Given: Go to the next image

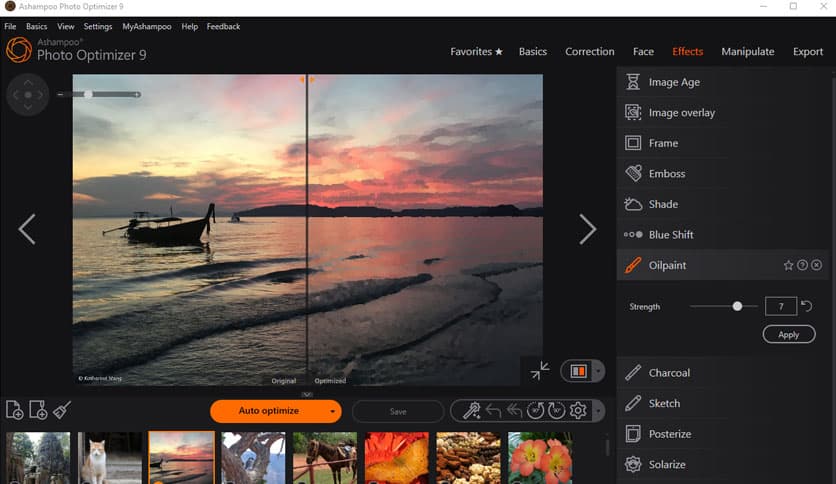Looking at the screenshot, I should (588, 229).
